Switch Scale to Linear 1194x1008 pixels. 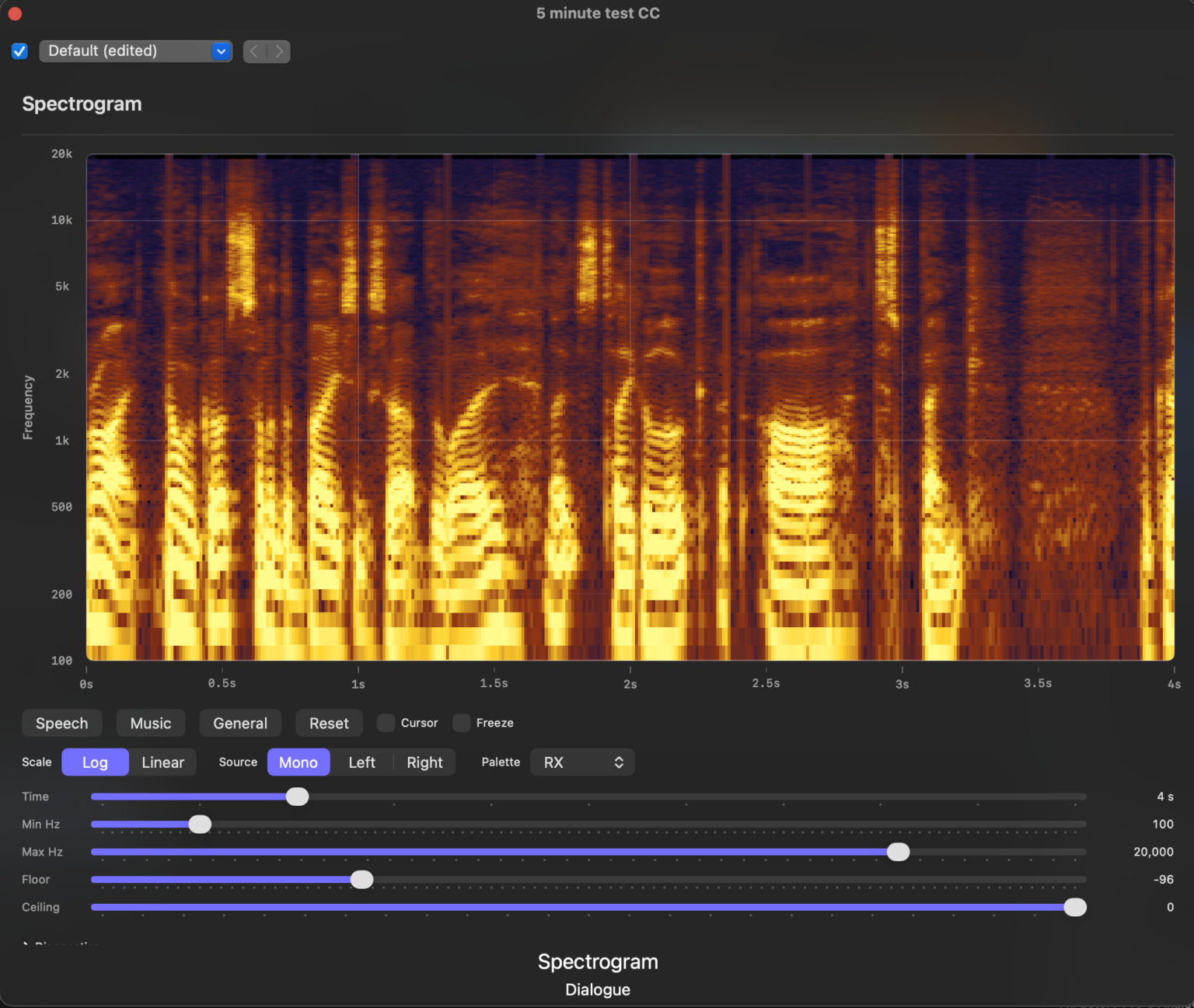point(162,762)
